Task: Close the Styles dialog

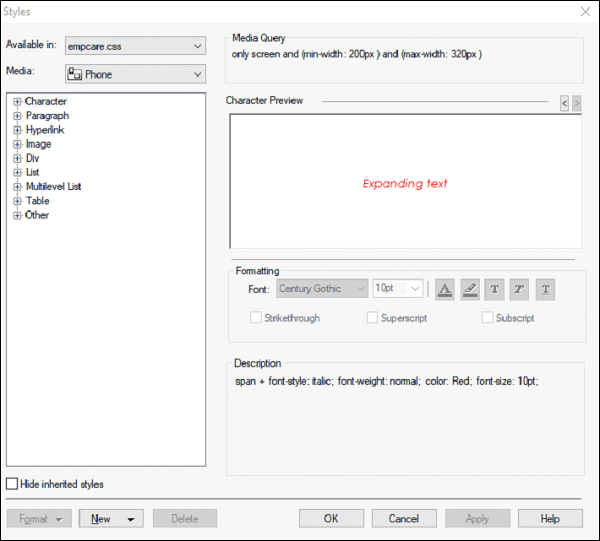Action: [x=585, y=11]
